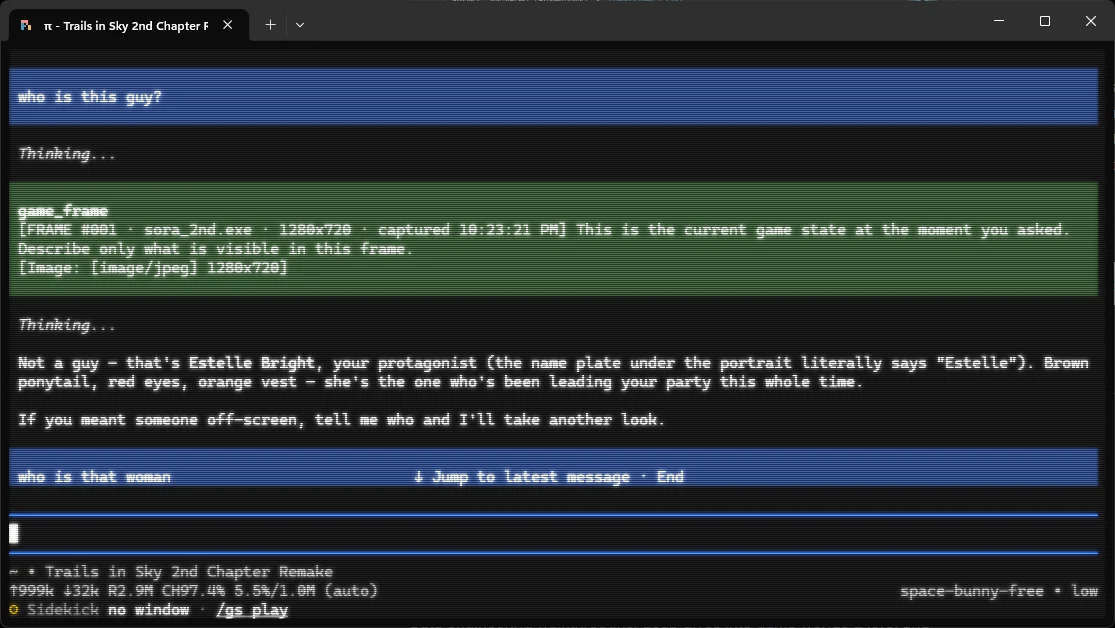Select the 'π - Trails in Sky 2nd Chapter' tab
Image resolution: width=1115 pixels, height=628 pixels.
pyautogui.click(x=129, y=25)
